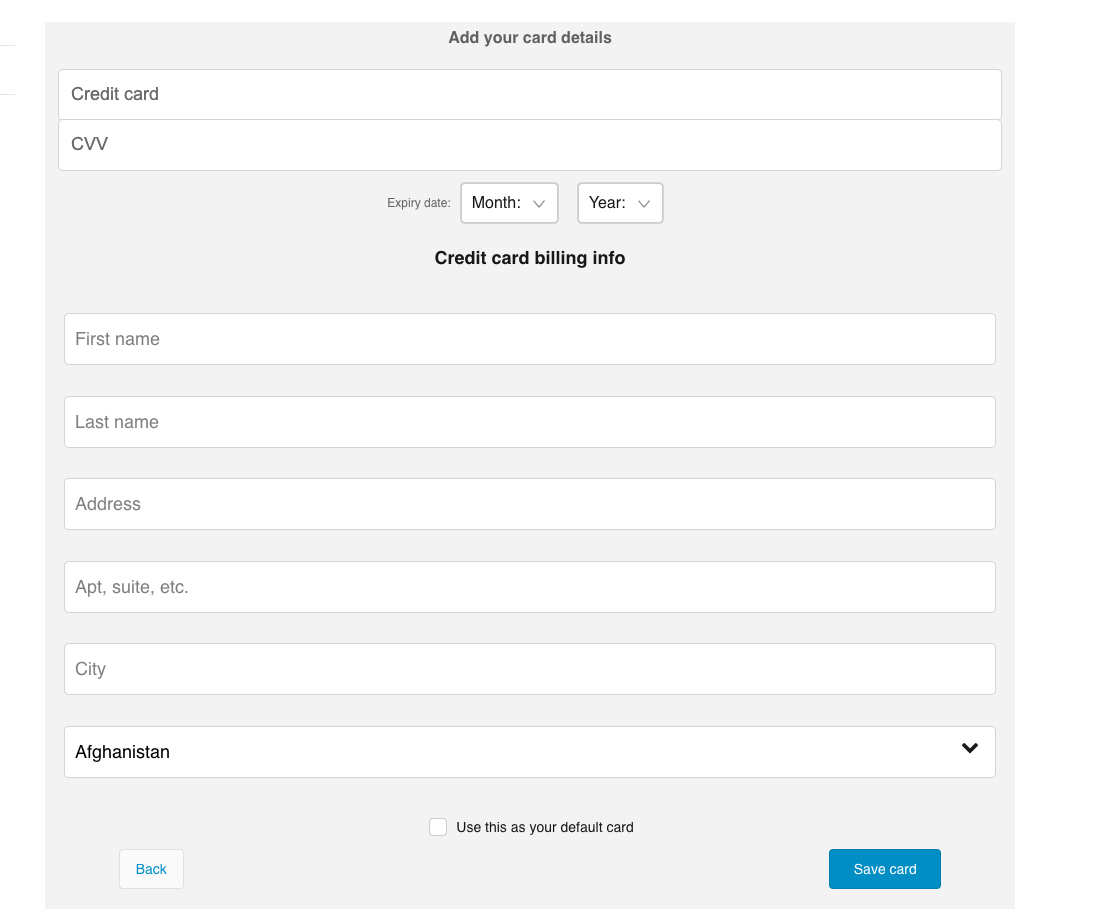This screenshot has height=922, width=1116.
Task: Enable 'Use this as your default card'
Action: (x=438, y=826)
